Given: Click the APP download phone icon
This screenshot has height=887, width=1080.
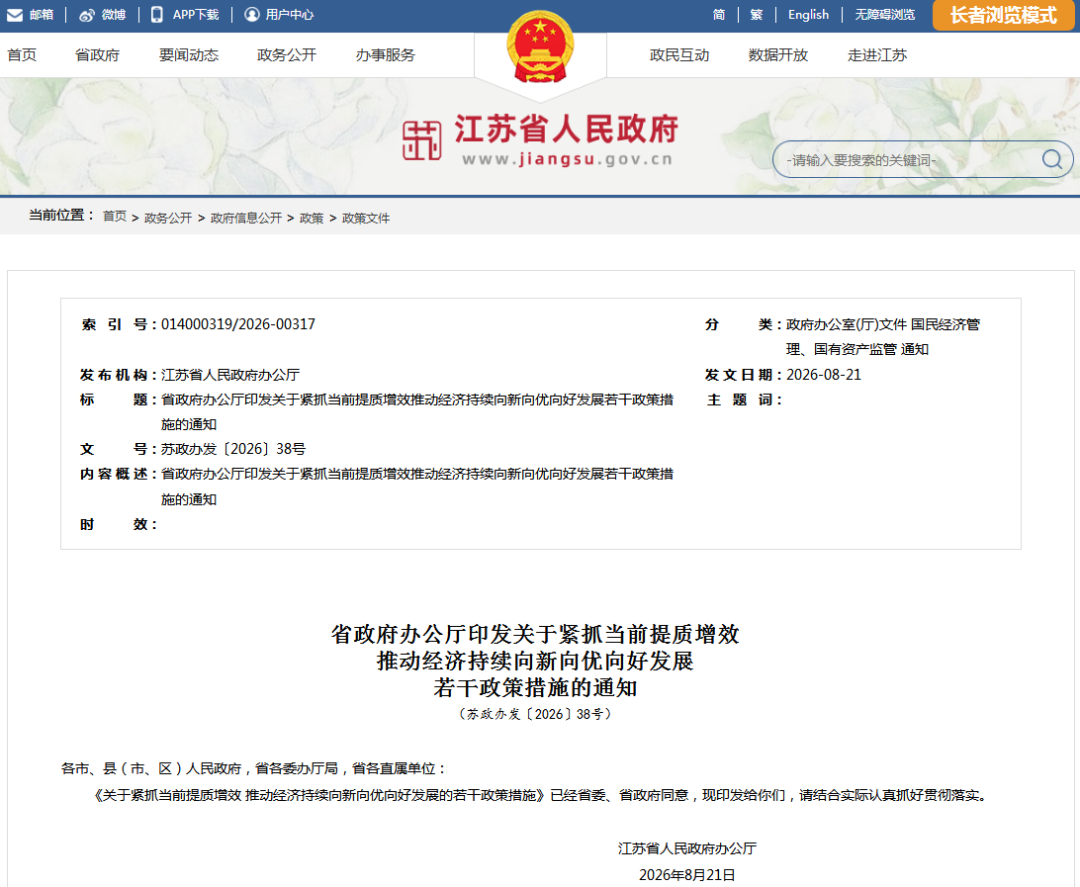Looking at the screenshot, I should [157, 14].
